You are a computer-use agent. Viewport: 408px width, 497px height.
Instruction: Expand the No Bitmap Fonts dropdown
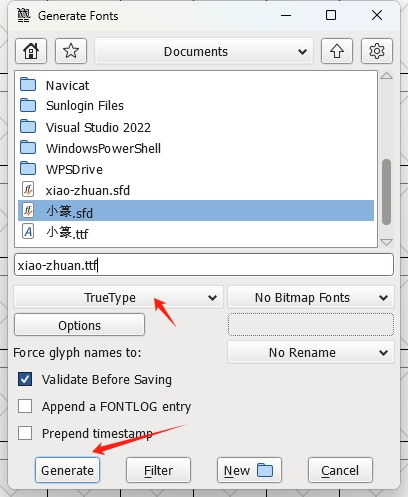click(311, 297)
